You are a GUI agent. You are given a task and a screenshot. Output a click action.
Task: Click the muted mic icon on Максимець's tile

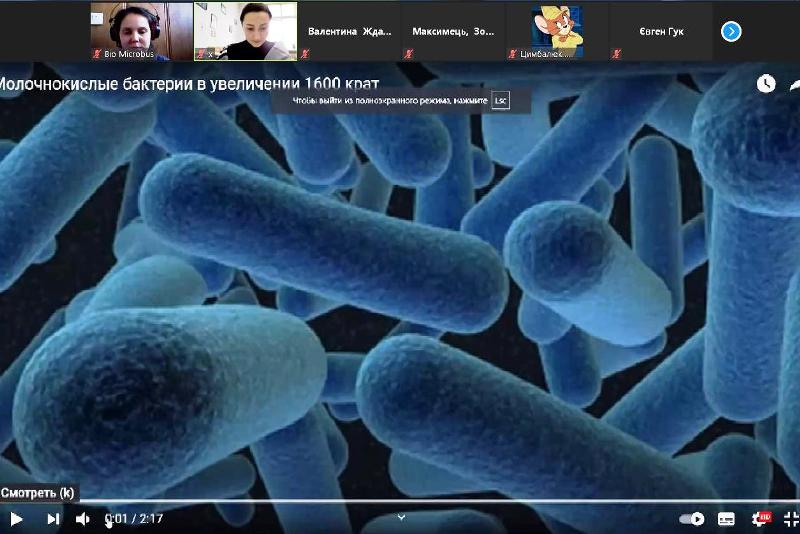pos(409,54)
